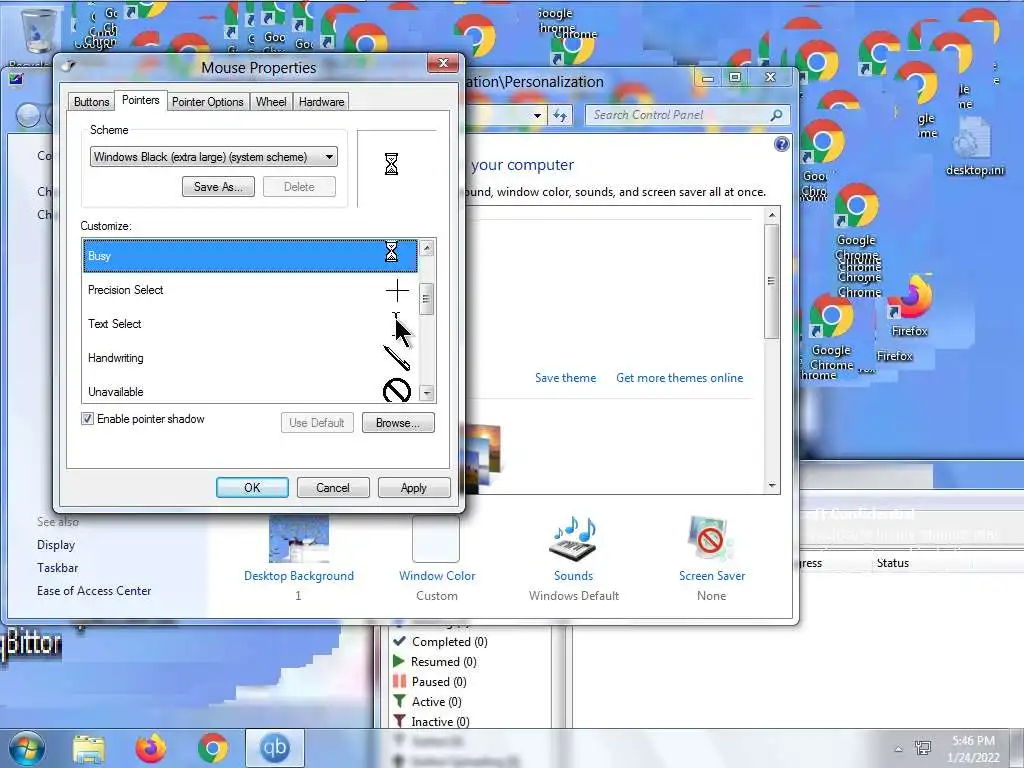1024x768 pixels.
Task: Click the Save theme link
Action: click(x=566, y=377)
